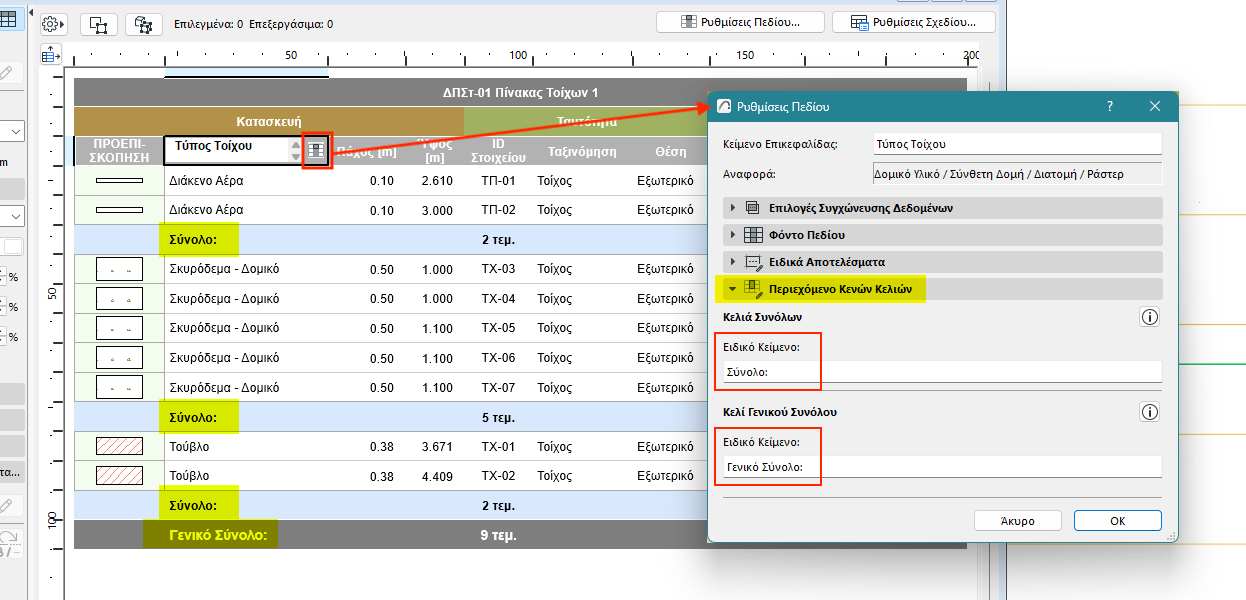Click the table title ΔΠΣτ-01 Πίνακας Τοίχων 1
This screenshot has width=1246, height=600.
(520, 93)
